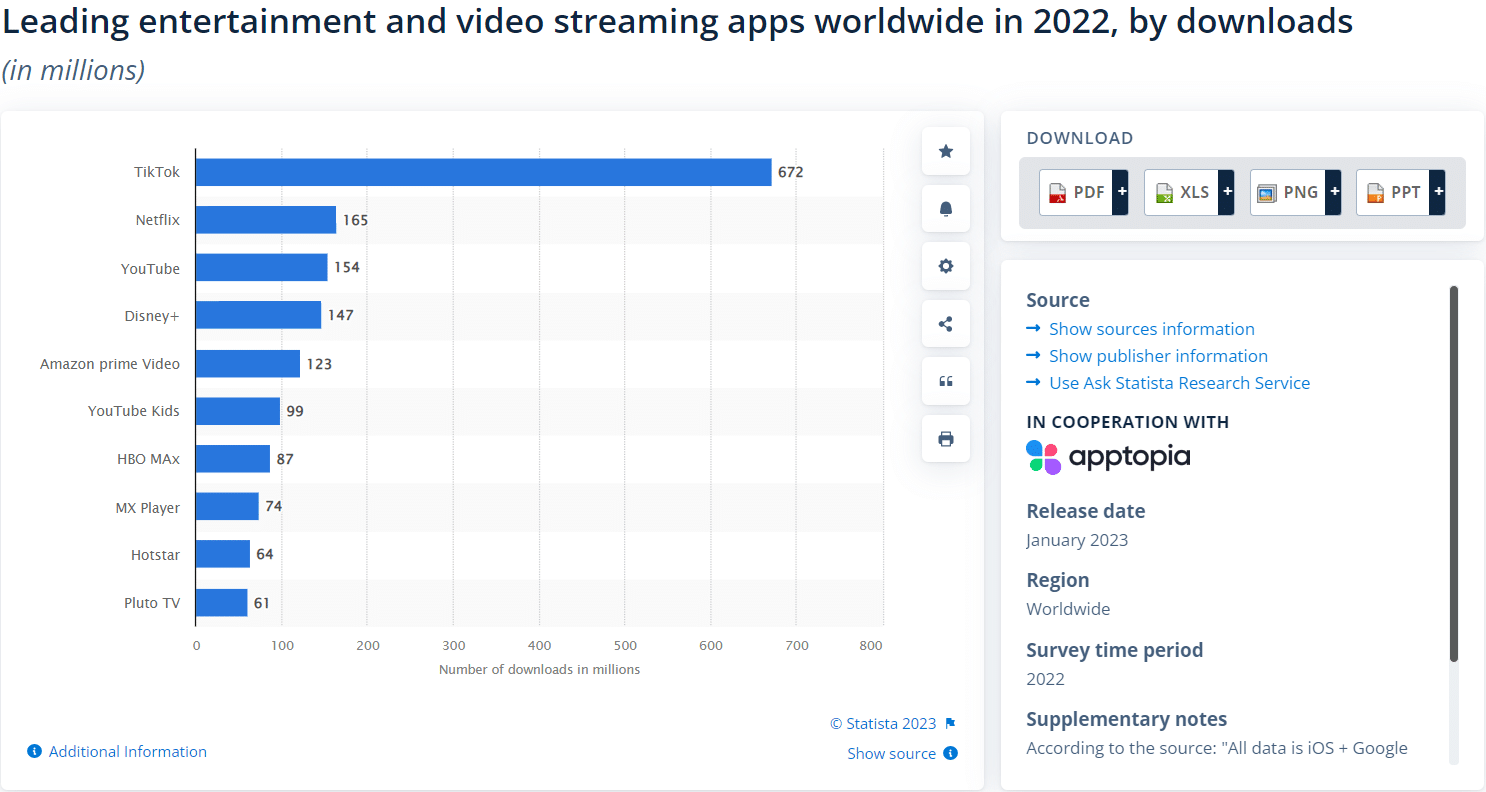The image size is (1486, 792).
Task: Select the Pluto TV bar
Action: tap(222, 602)
